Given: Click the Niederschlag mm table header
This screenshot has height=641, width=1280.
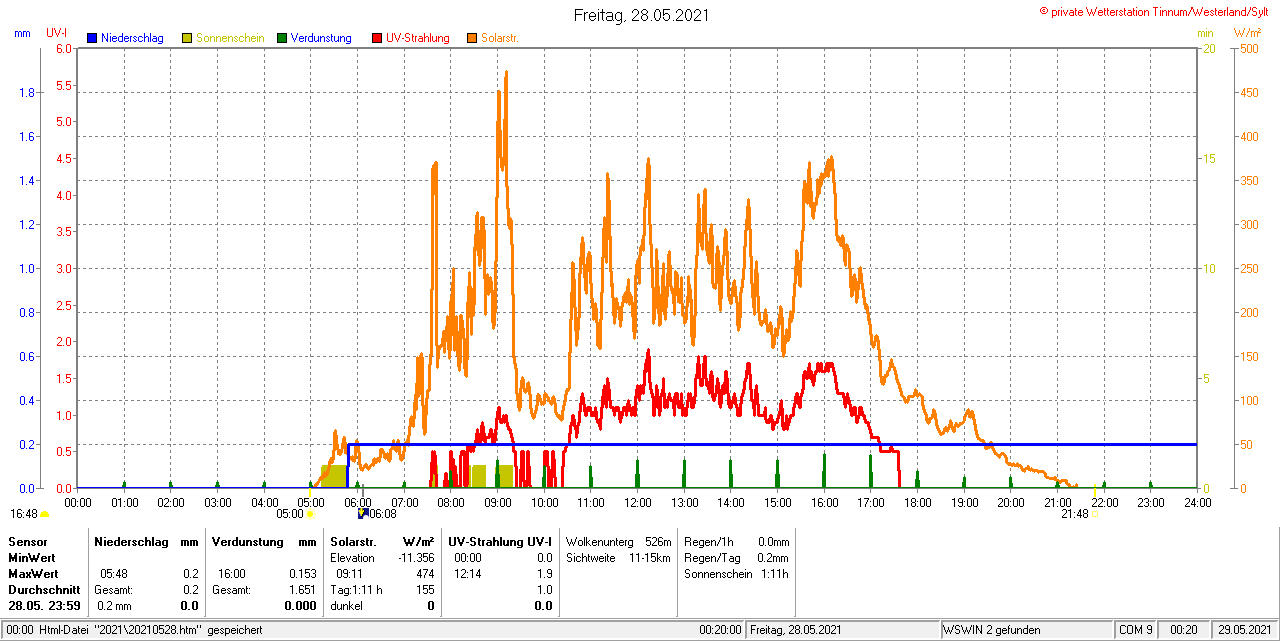Looking at the screenshot, I should [x=147, y=541].
